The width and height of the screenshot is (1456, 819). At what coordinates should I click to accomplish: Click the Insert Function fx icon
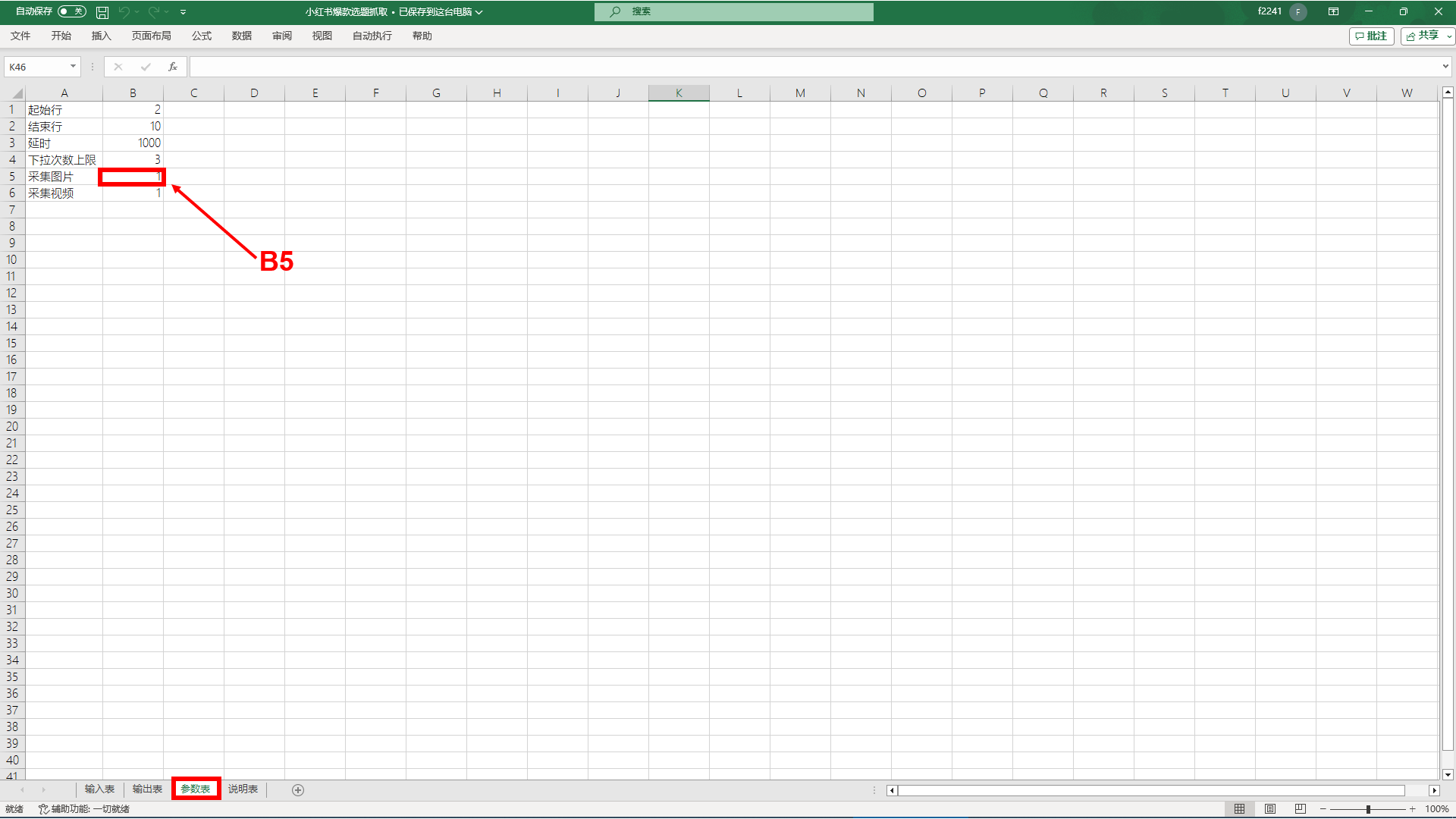pos(173,67)
